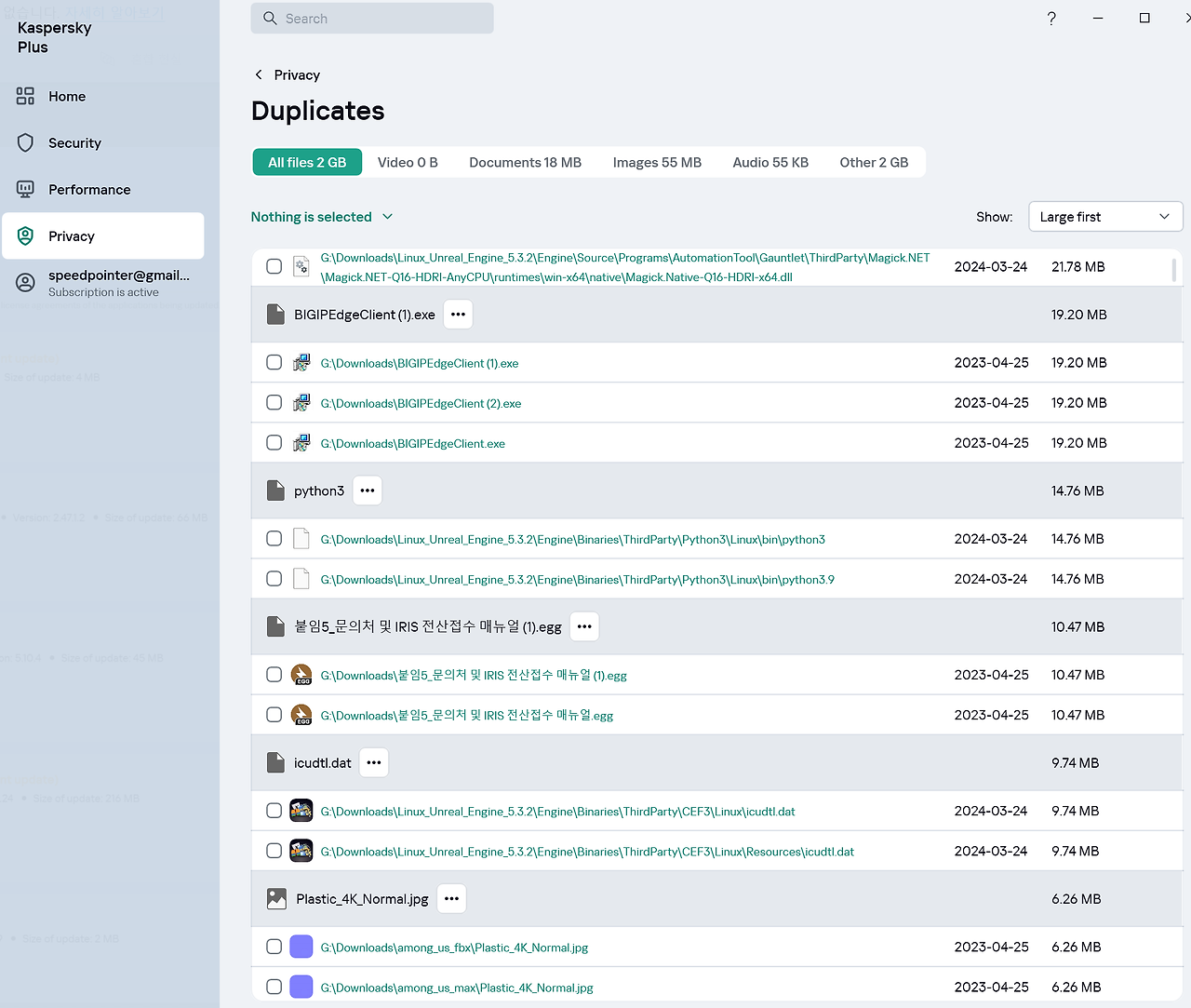Screen dimensions: 1191x1008
Task: Open icudtl.dat group options menu
Action: 374,762
